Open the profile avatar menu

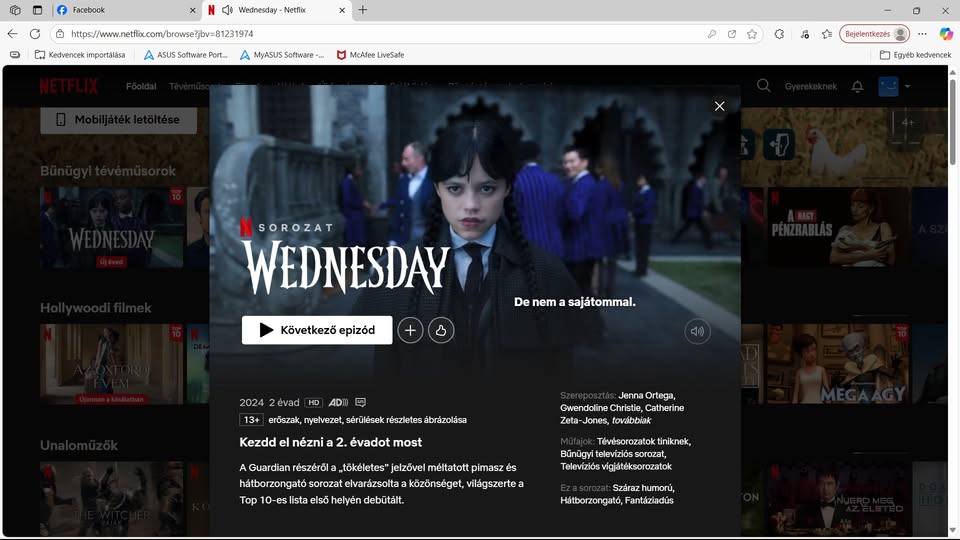[x=888, y=86]
